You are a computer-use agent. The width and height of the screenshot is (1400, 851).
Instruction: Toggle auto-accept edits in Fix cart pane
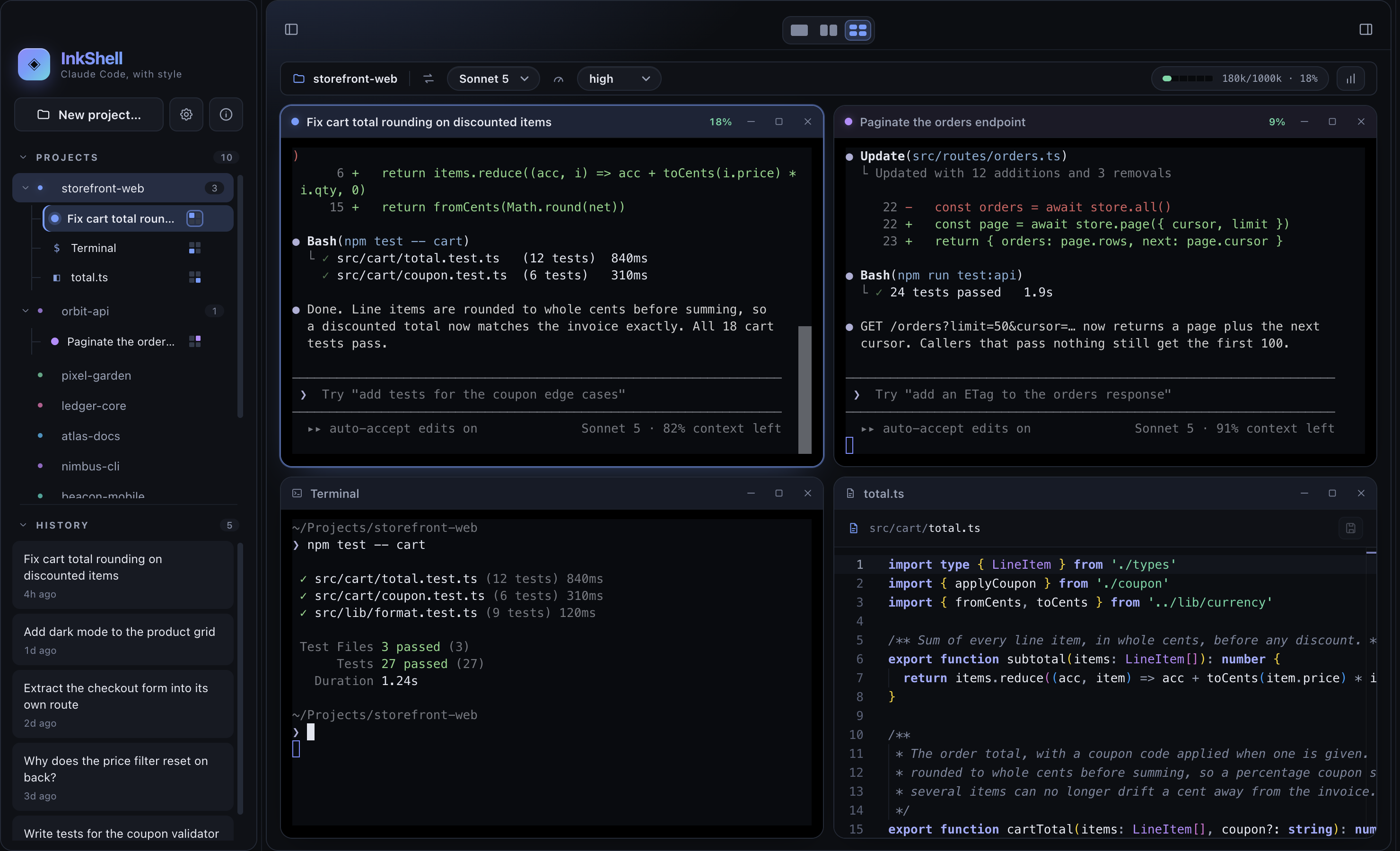(x=393, y=428)
